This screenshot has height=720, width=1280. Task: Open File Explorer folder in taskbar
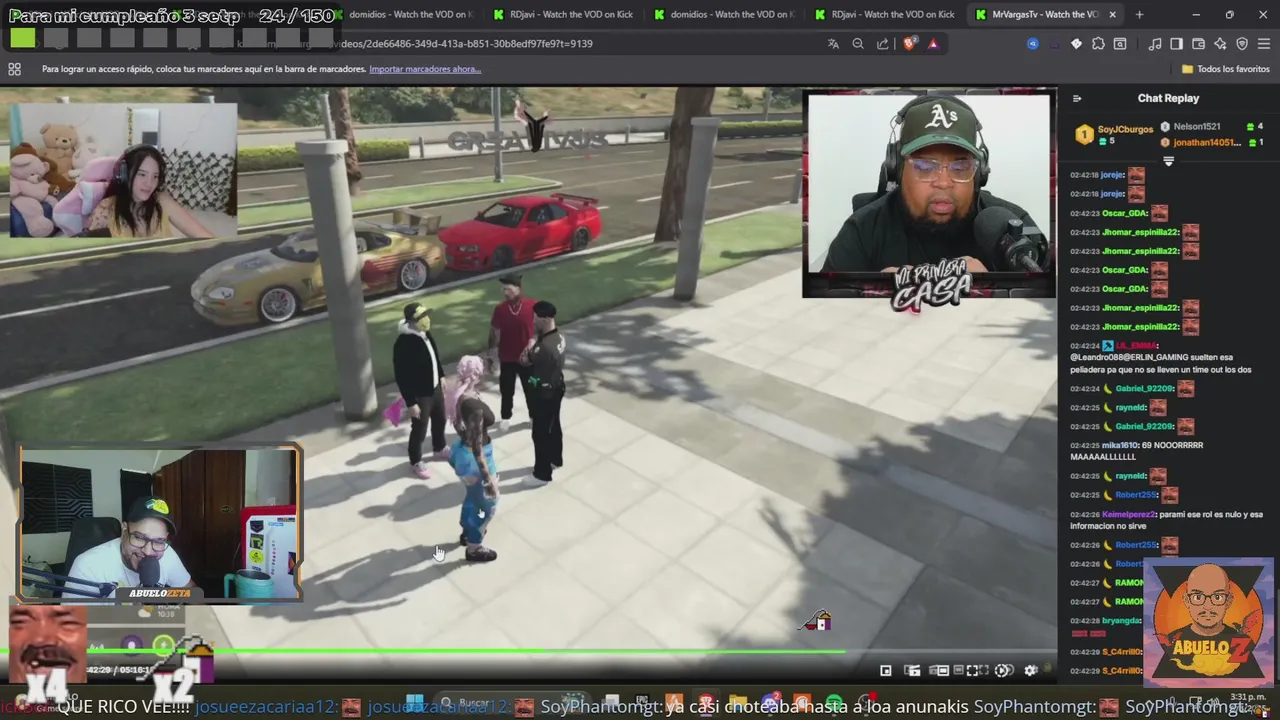[x=738, y=702]
